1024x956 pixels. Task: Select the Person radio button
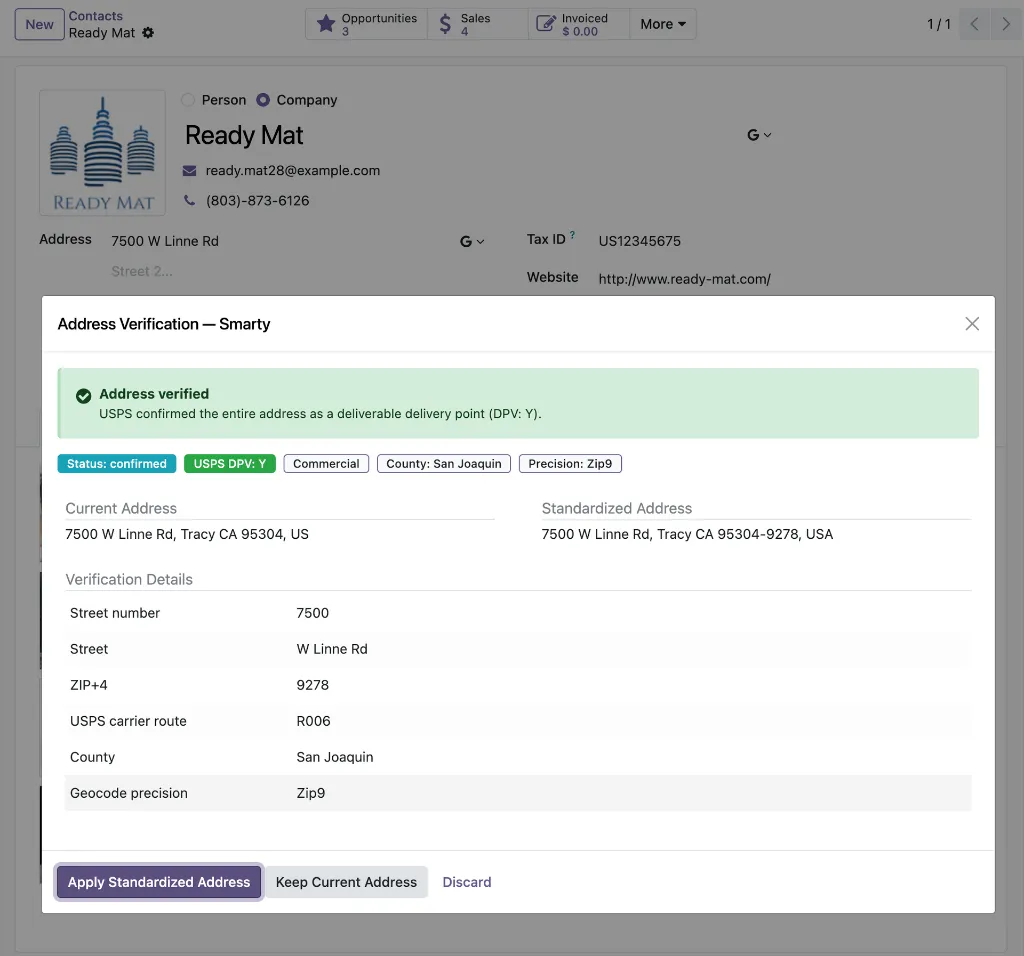188,100
